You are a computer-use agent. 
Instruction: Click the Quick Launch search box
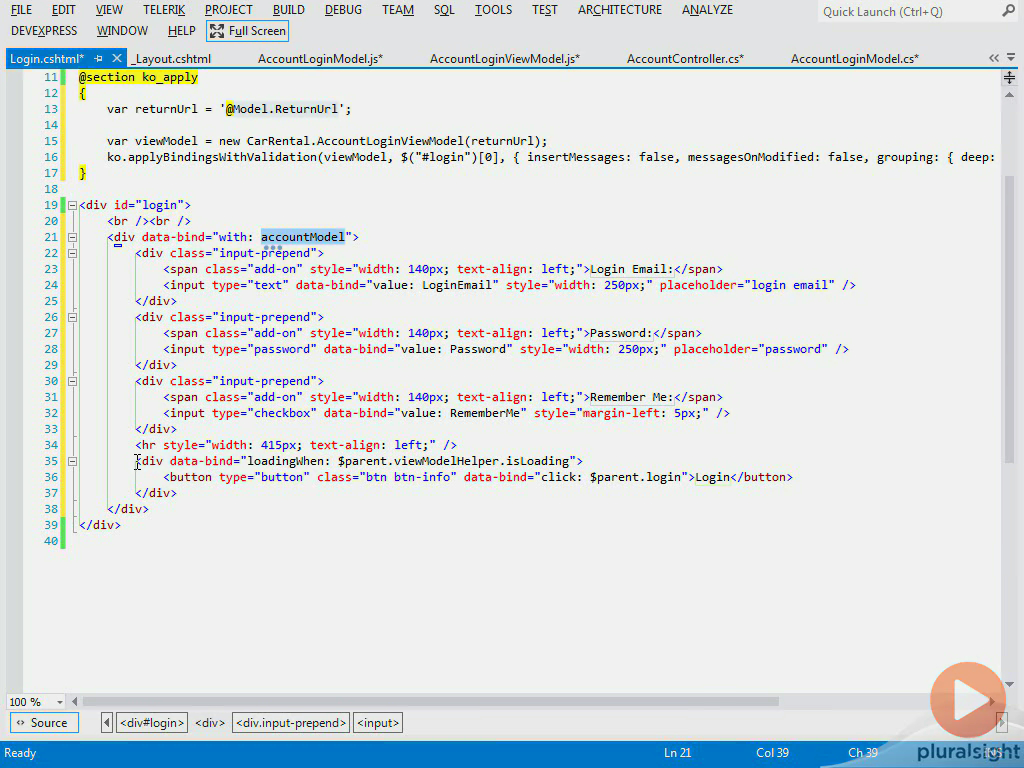click(x=908, y=12)
